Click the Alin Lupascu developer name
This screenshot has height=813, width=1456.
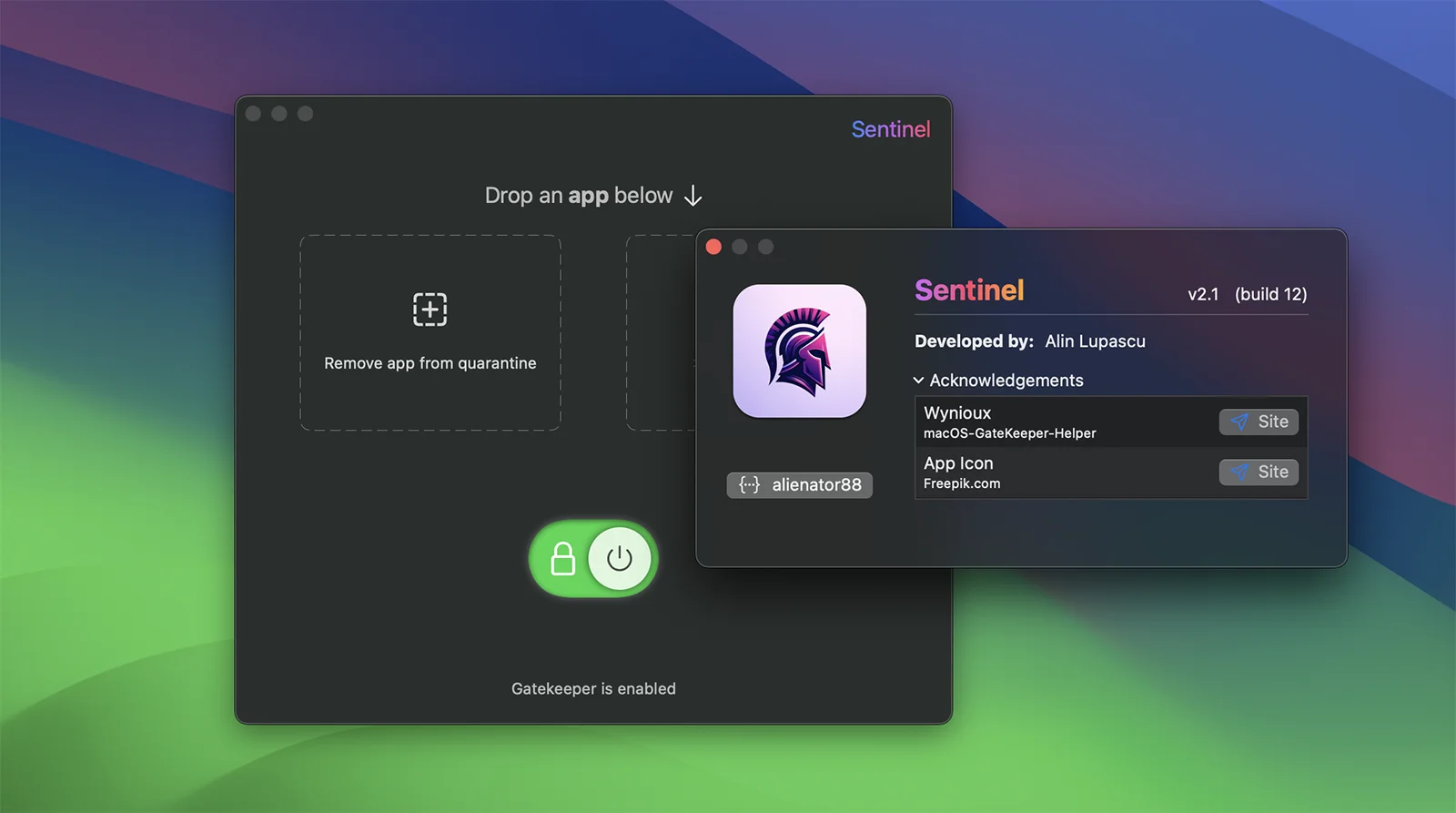click(x=1096, y=341)
